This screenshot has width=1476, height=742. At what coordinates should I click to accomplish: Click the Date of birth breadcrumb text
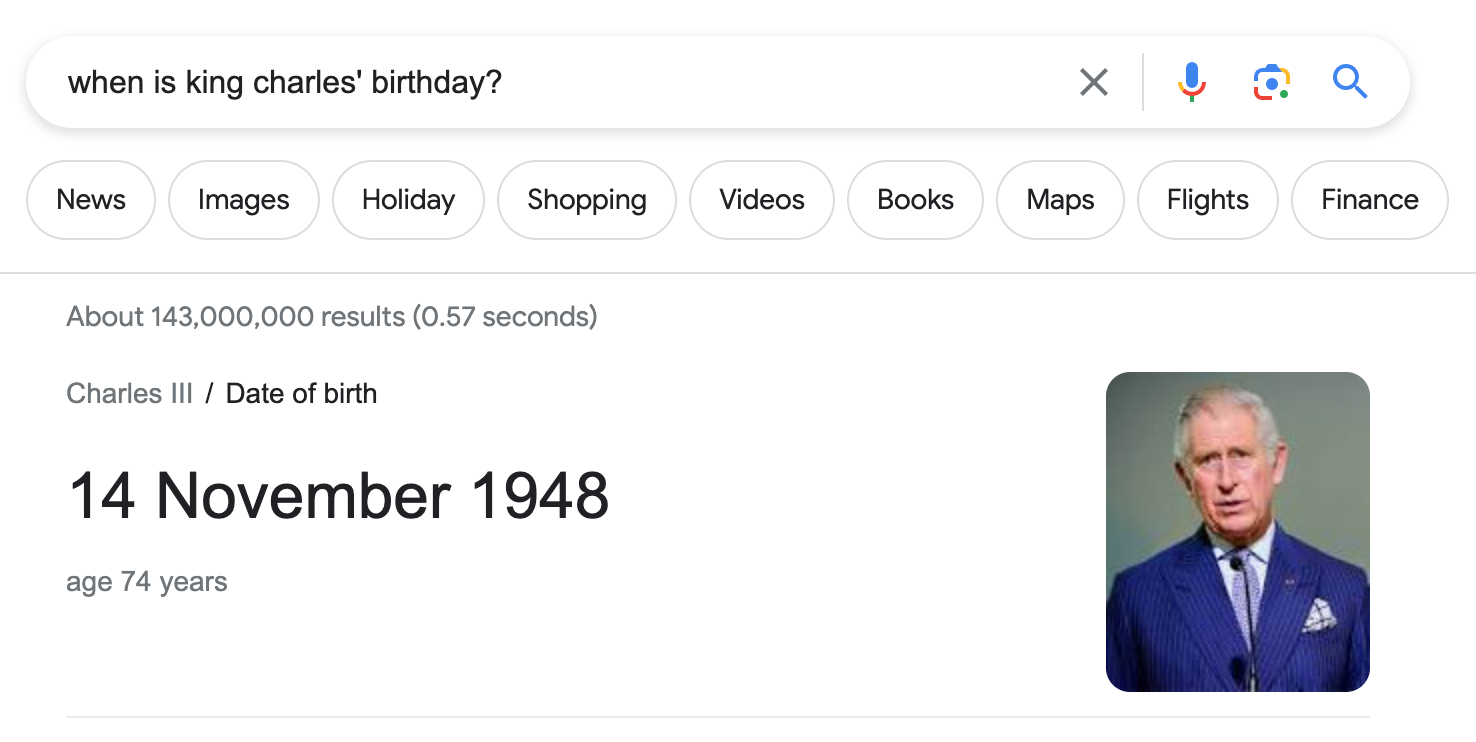(x=302, y=394)
